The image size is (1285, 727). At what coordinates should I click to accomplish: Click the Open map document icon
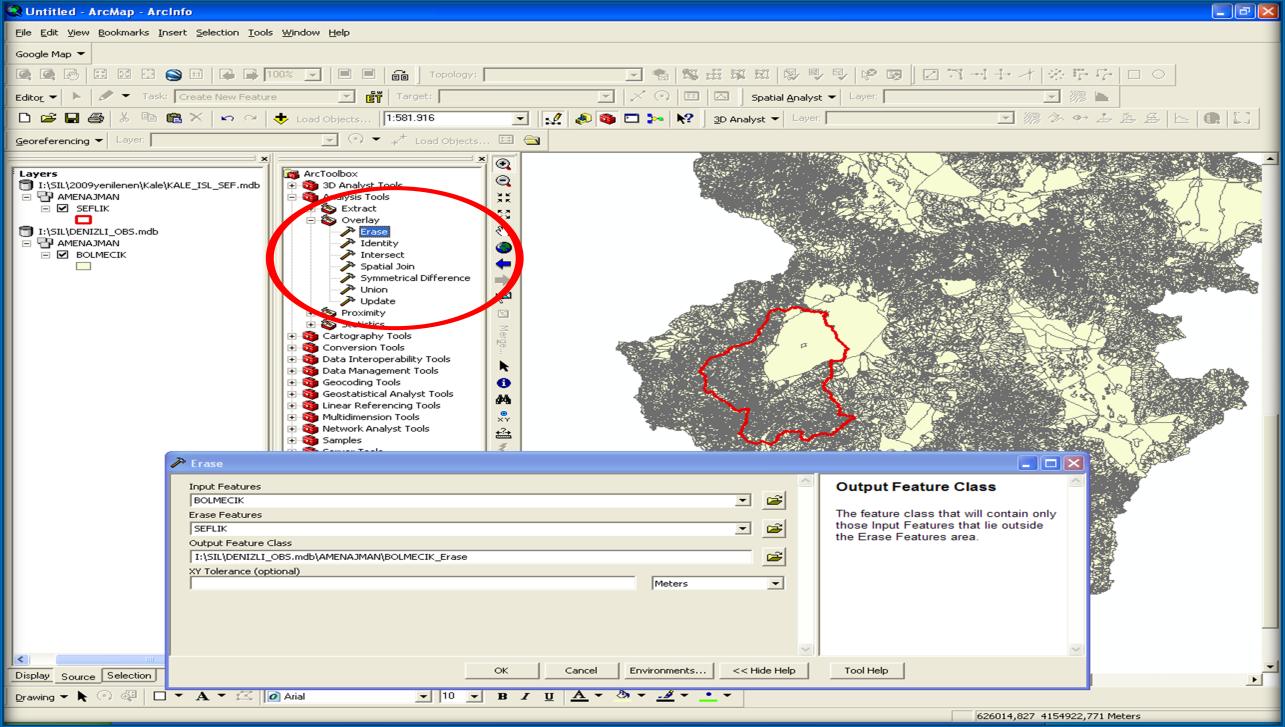coord(48,119)
